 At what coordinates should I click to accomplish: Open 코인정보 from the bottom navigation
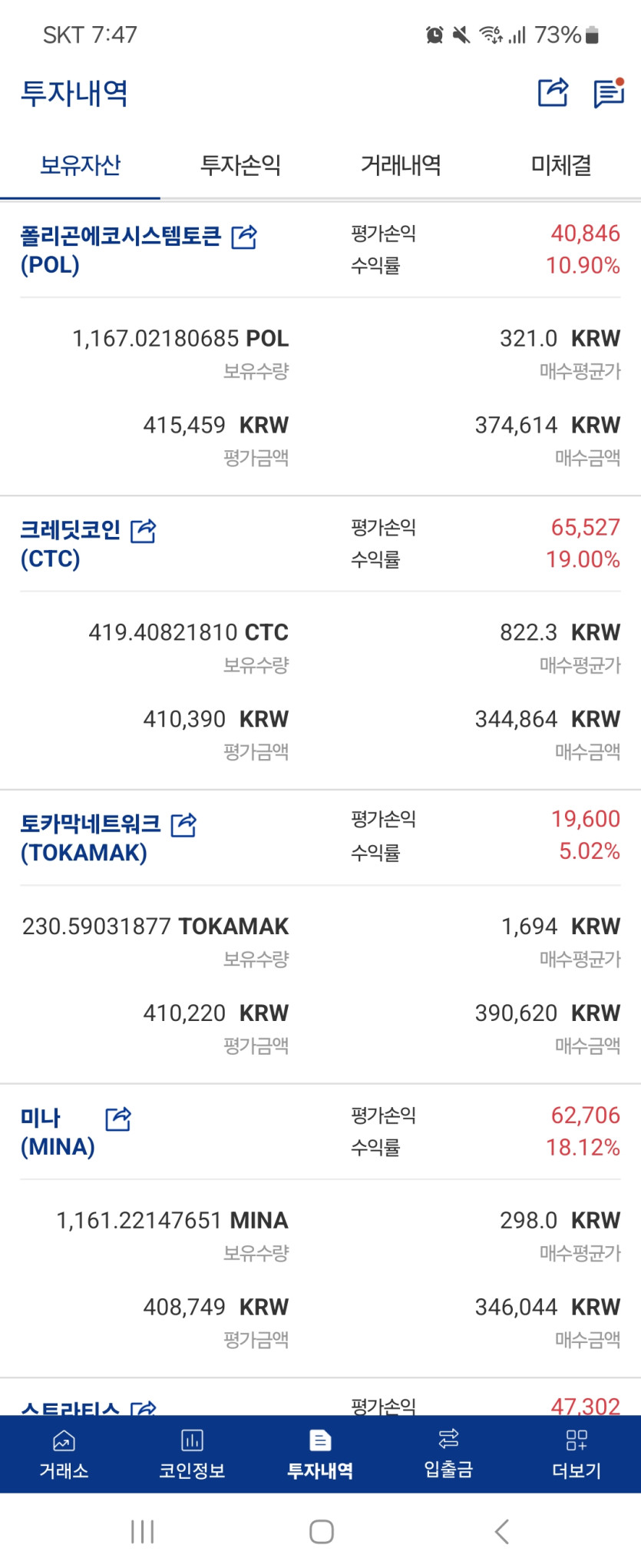click(x=192, y=1454)
